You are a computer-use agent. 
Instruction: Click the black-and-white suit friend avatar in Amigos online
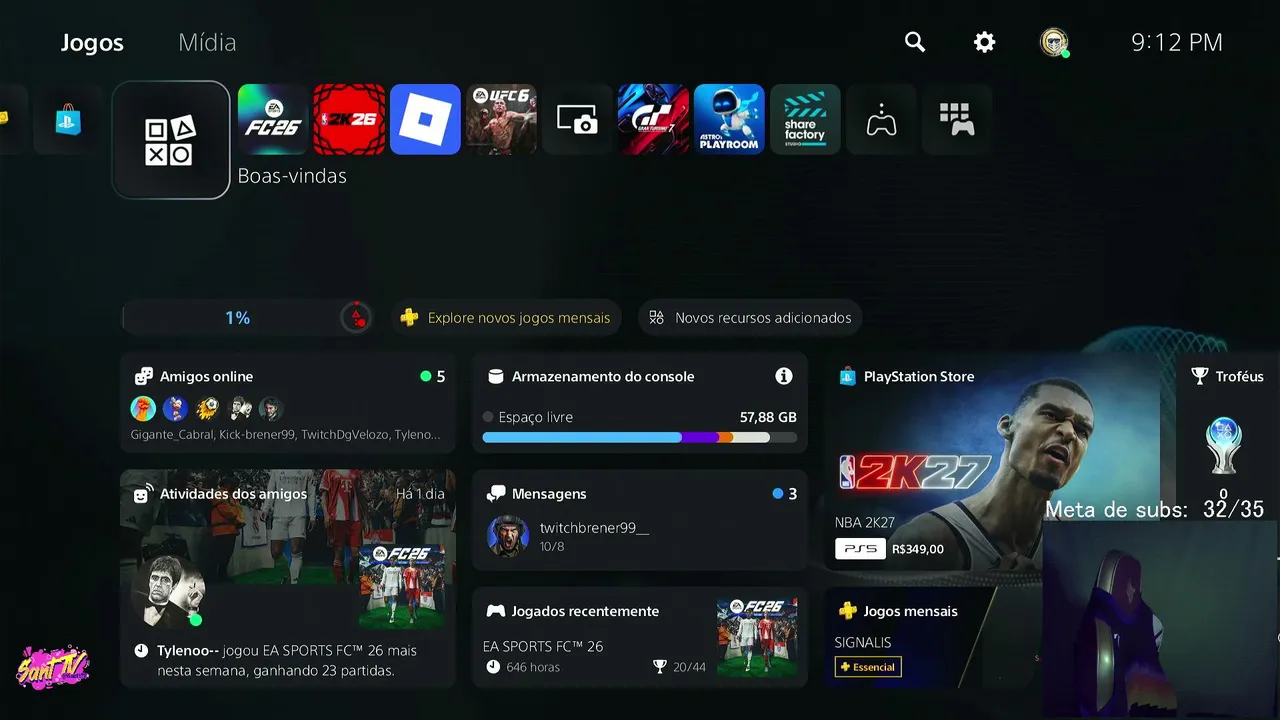[239, 408]
